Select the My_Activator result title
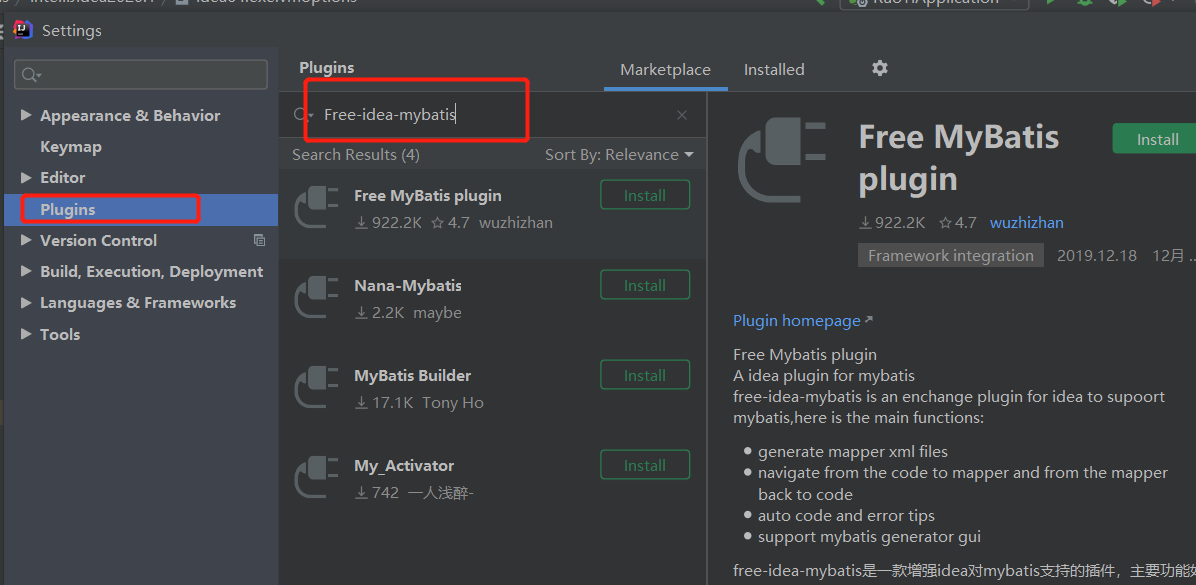 404,466
